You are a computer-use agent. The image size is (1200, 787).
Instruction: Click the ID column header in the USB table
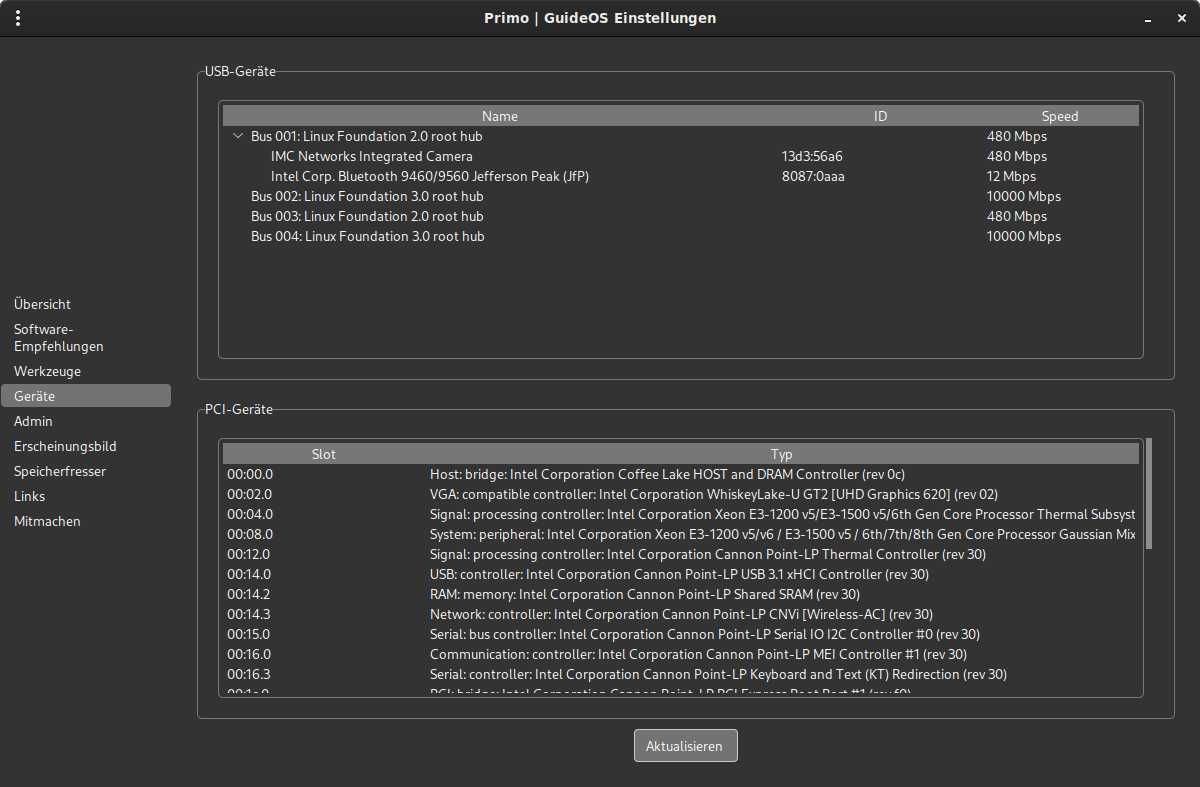point(880,116)
